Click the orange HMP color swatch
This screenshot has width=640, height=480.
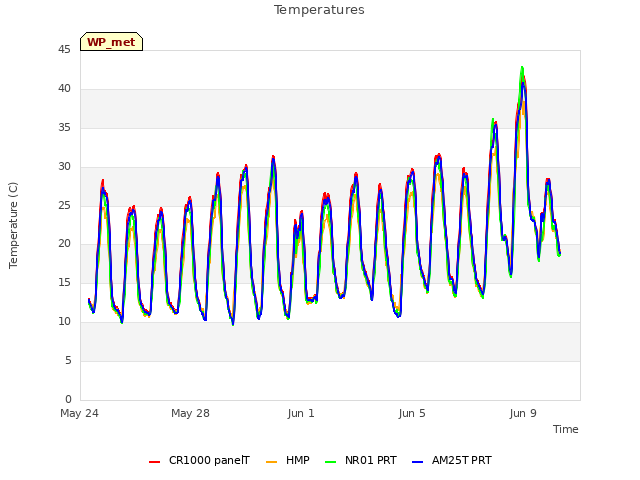271,461
